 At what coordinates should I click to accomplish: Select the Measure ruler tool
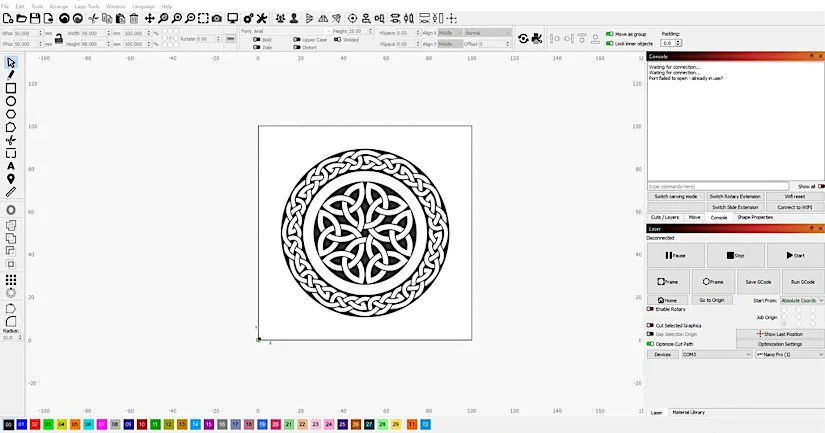[x=11, y=192]
